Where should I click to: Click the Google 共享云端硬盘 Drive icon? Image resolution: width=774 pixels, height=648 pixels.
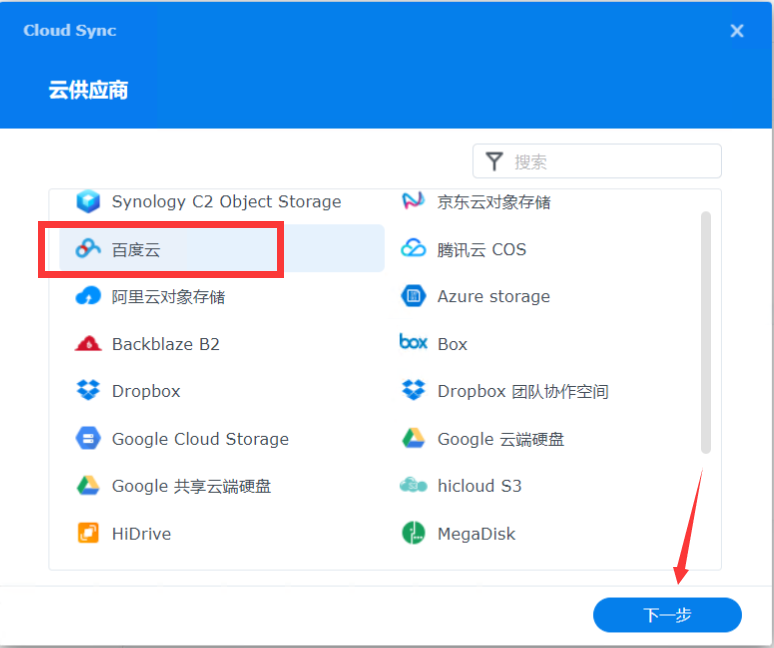[88, 486]
